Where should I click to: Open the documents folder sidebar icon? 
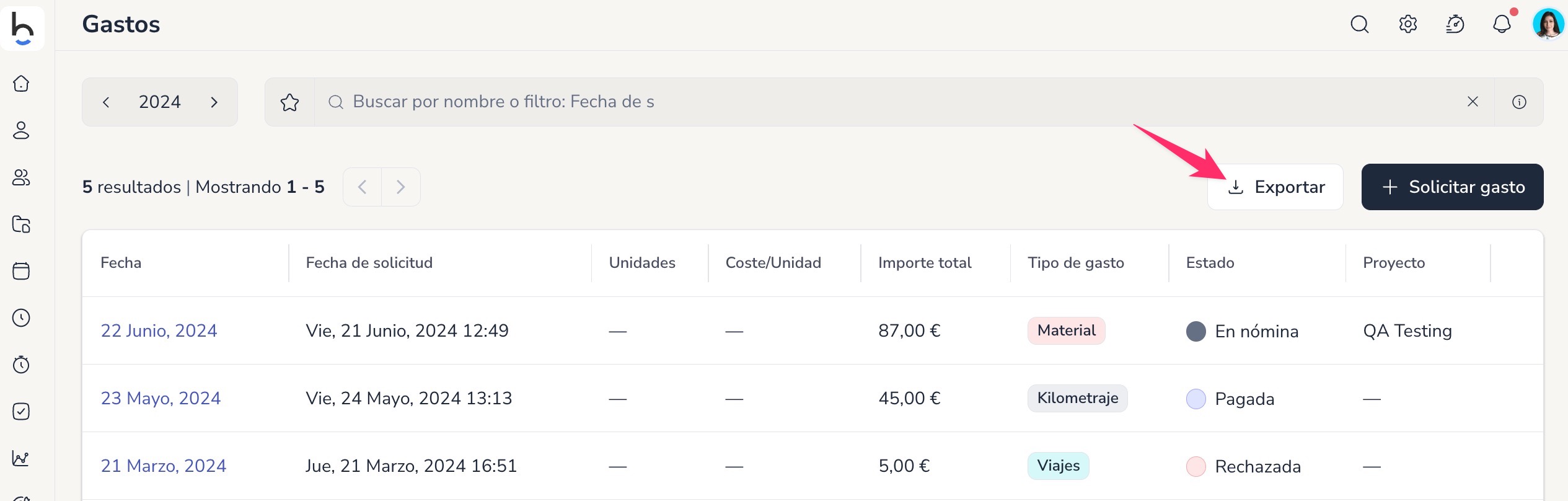click(21, 224)
